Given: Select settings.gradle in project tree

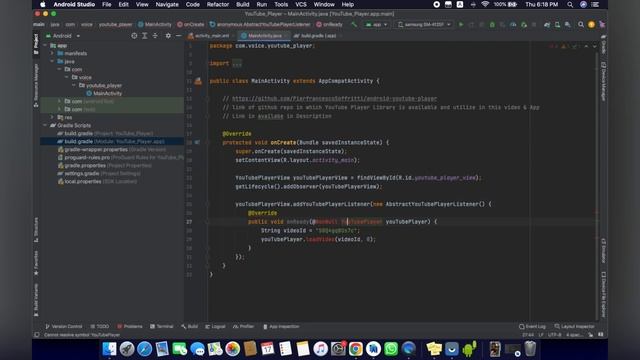Looking at the screenshot, I should pyautogui.click(x=100, y=173).
